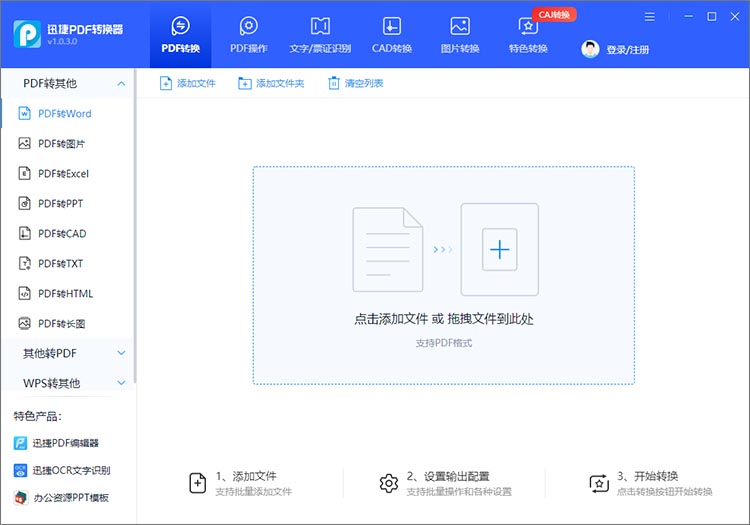The width and height of the screenshot is (750, 525).
Task: Click the 清空列表 toolbar button
Action: [355, 83]
